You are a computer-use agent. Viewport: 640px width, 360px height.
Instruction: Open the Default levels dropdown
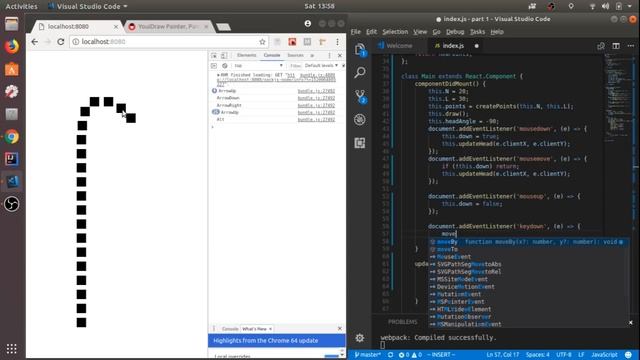(x=321, y=65)
